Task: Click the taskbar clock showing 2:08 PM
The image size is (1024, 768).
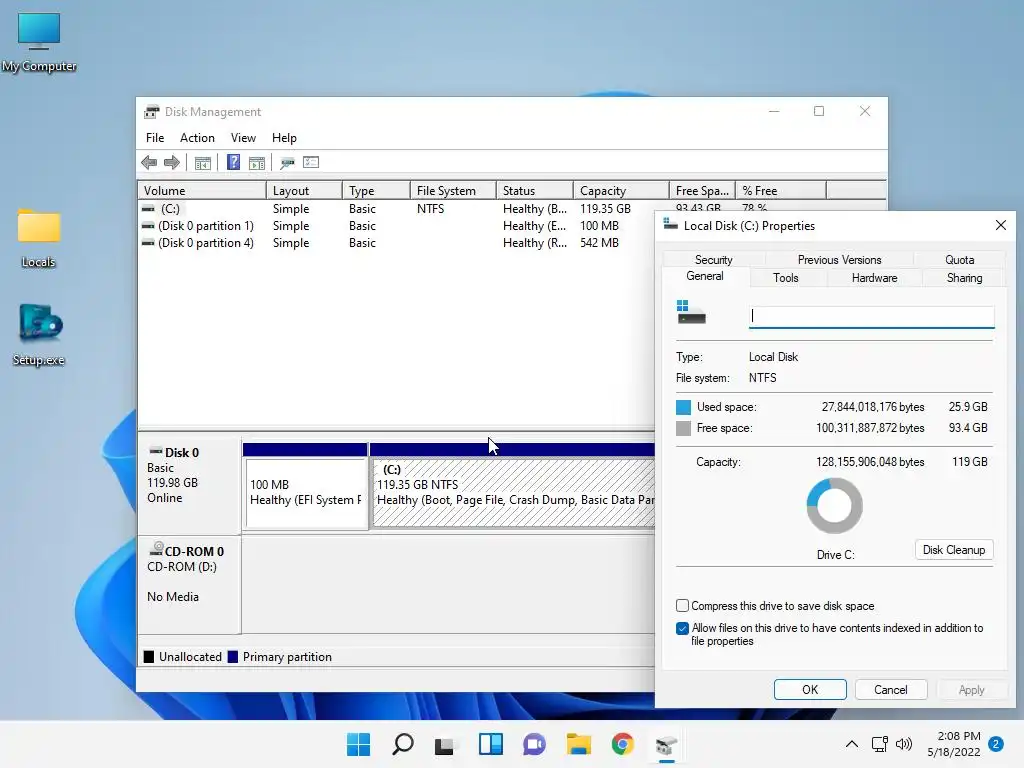Action: pyautogui.click(x=954, y=744)
